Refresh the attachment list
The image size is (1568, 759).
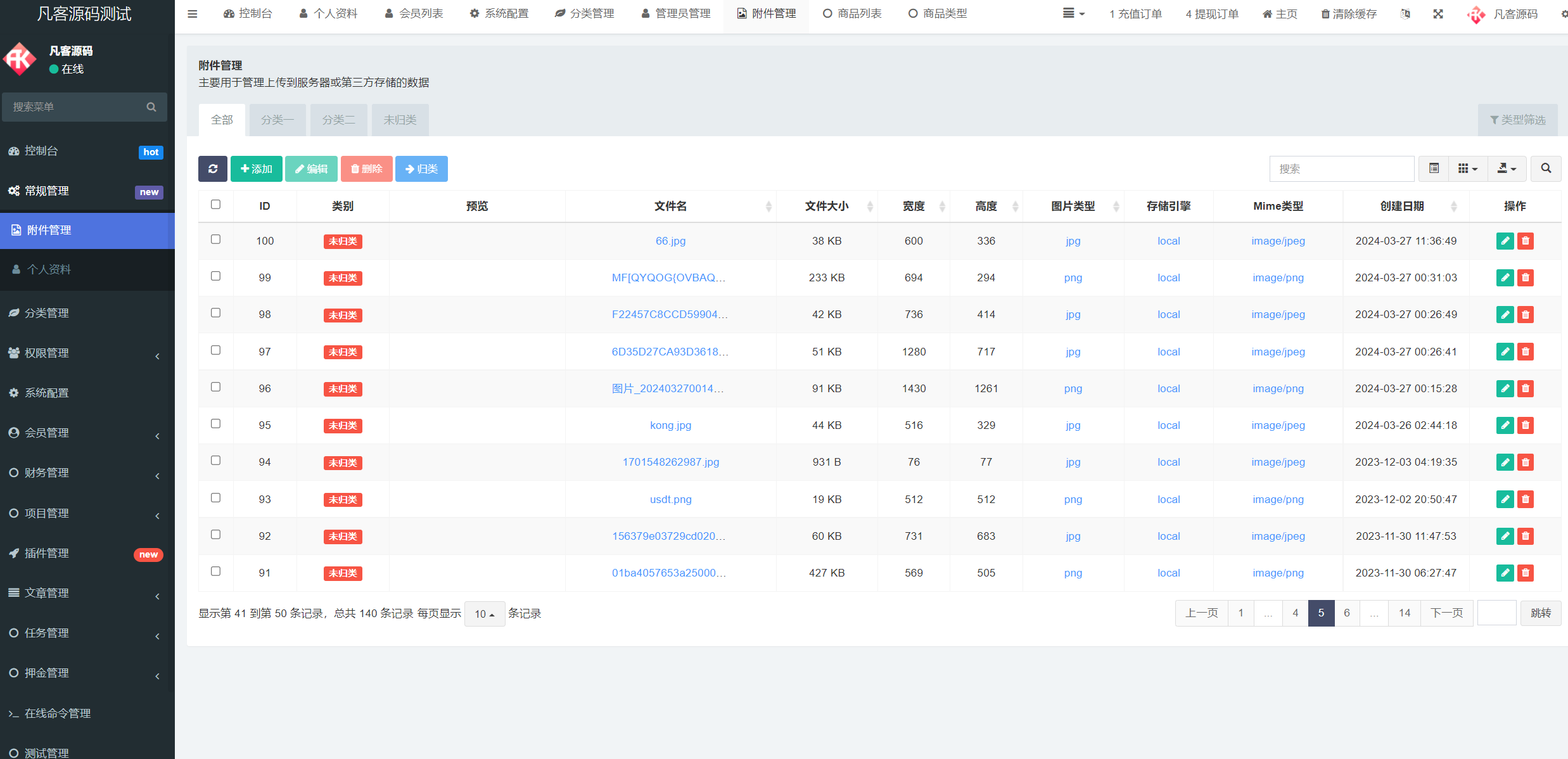(x=212, y=169)
